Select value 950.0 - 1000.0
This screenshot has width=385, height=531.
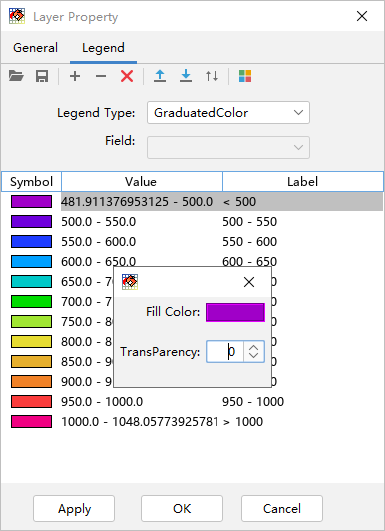pyautogui.click(x=102, y=402)
